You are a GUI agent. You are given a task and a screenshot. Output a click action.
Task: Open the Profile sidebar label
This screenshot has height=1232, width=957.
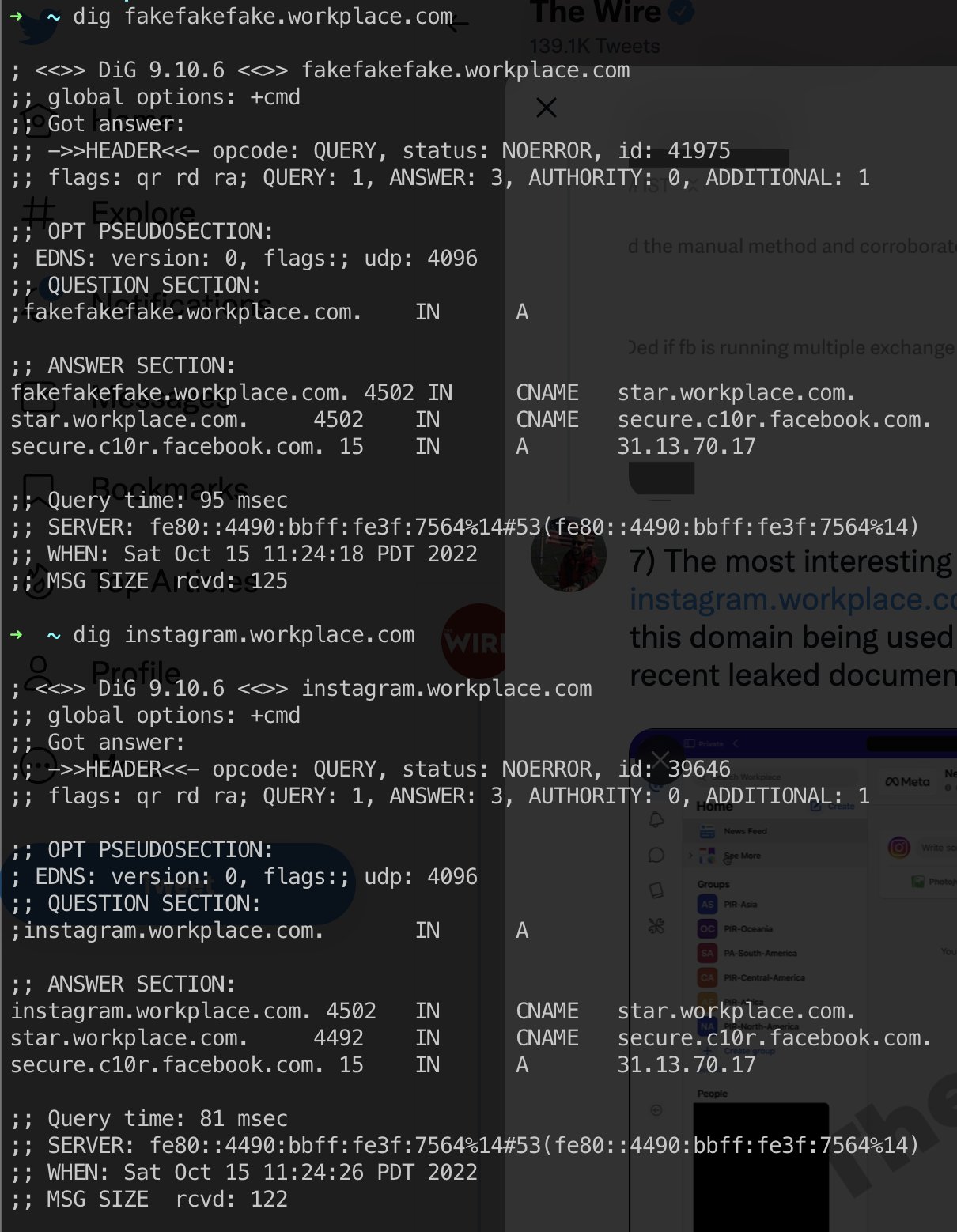tap(136, 674)
